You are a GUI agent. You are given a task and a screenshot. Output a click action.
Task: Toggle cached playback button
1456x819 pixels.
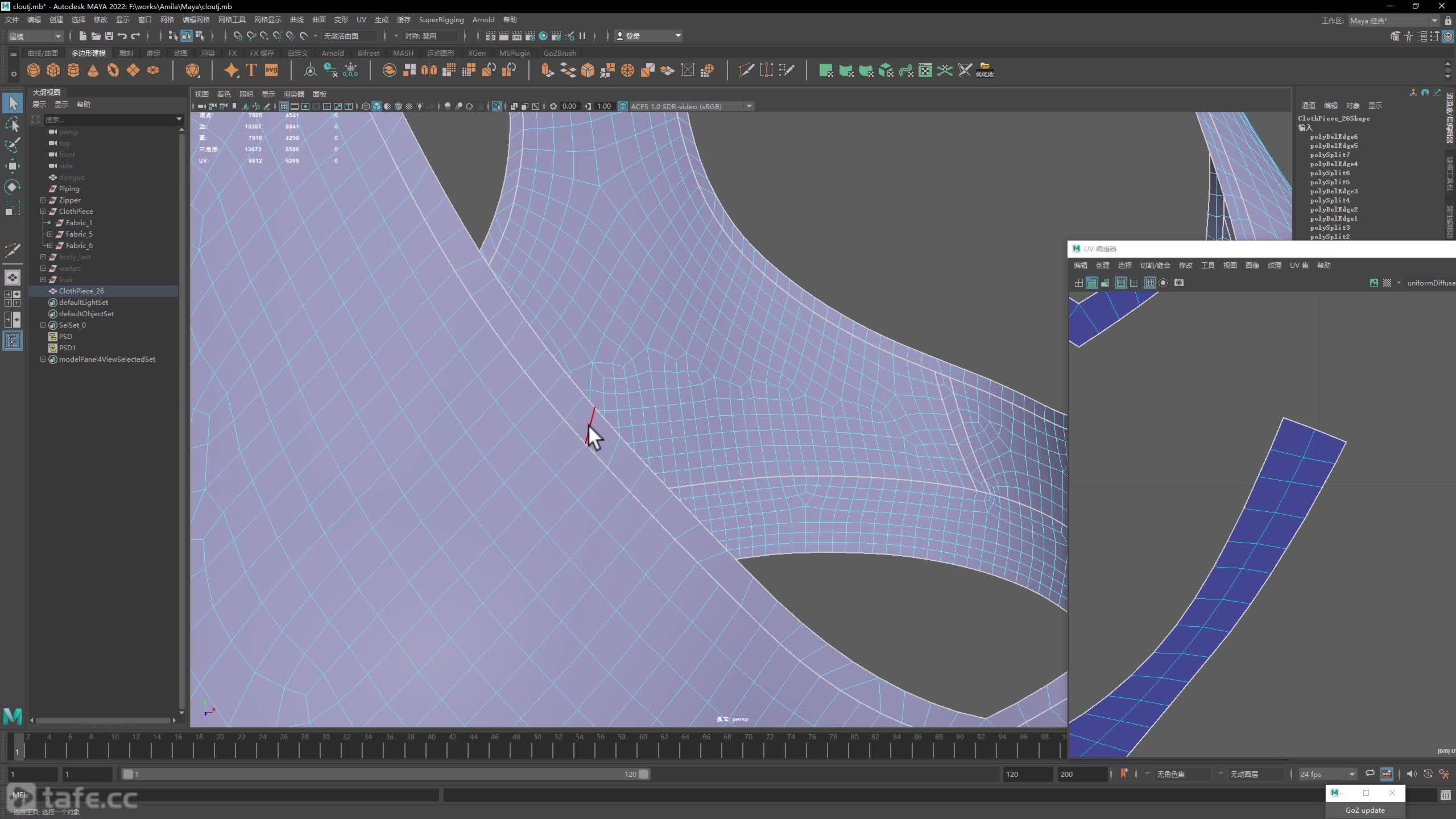coord(1387,773)
